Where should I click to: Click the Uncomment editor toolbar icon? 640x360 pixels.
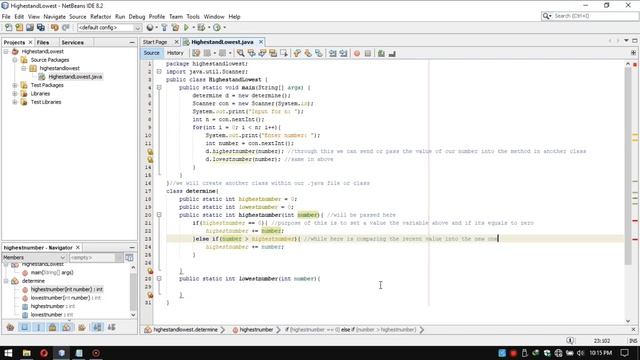[x=392, y=53]
